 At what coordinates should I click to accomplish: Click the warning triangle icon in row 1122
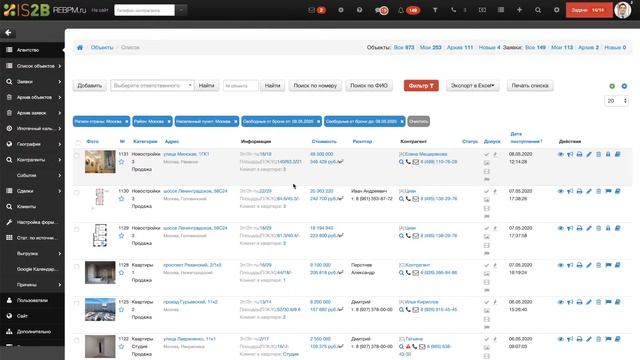click(x=408, y=347)
